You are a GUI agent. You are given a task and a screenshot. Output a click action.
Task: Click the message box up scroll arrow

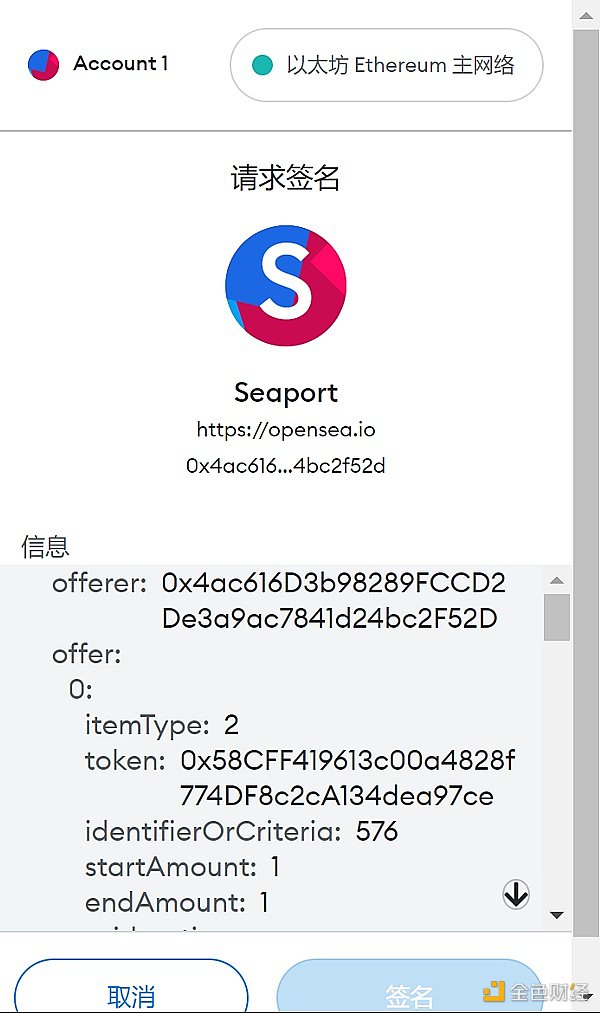[557, 581]
